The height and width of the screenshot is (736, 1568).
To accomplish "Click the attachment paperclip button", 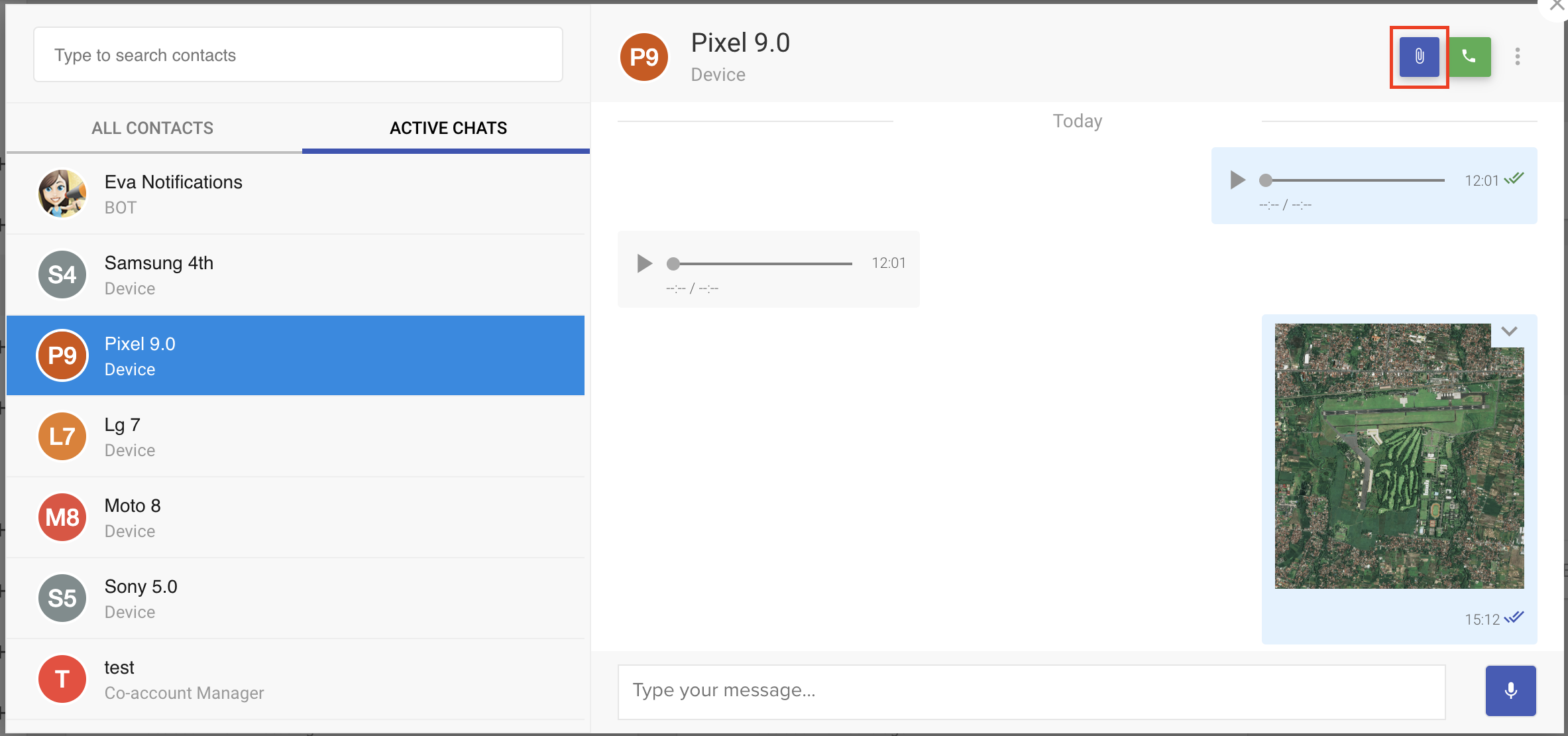I will (1419, 56).
